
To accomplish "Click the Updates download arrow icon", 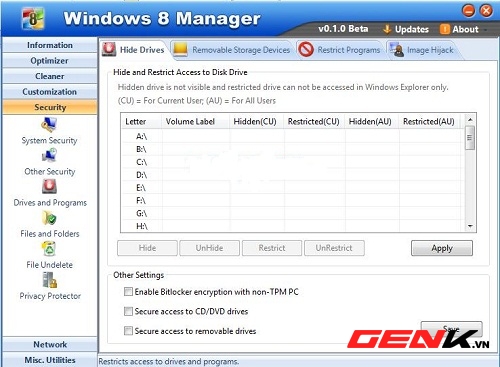I will coord(387,29).
